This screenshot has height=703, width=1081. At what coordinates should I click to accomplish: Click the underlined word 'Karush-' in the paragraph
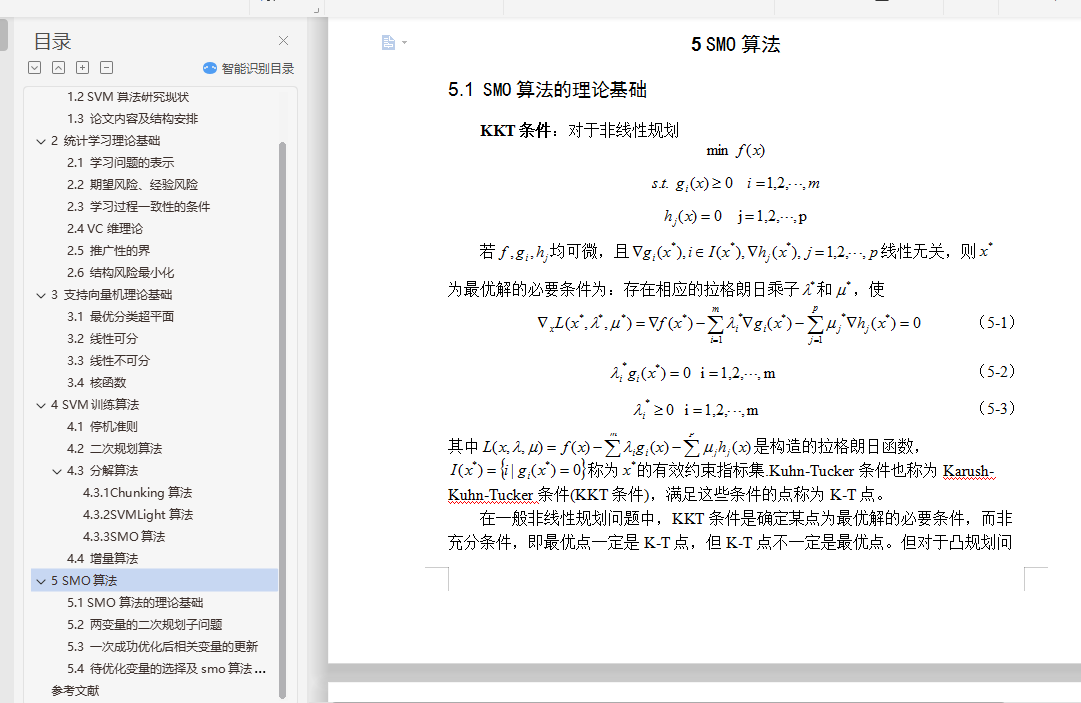click(969, 471)
